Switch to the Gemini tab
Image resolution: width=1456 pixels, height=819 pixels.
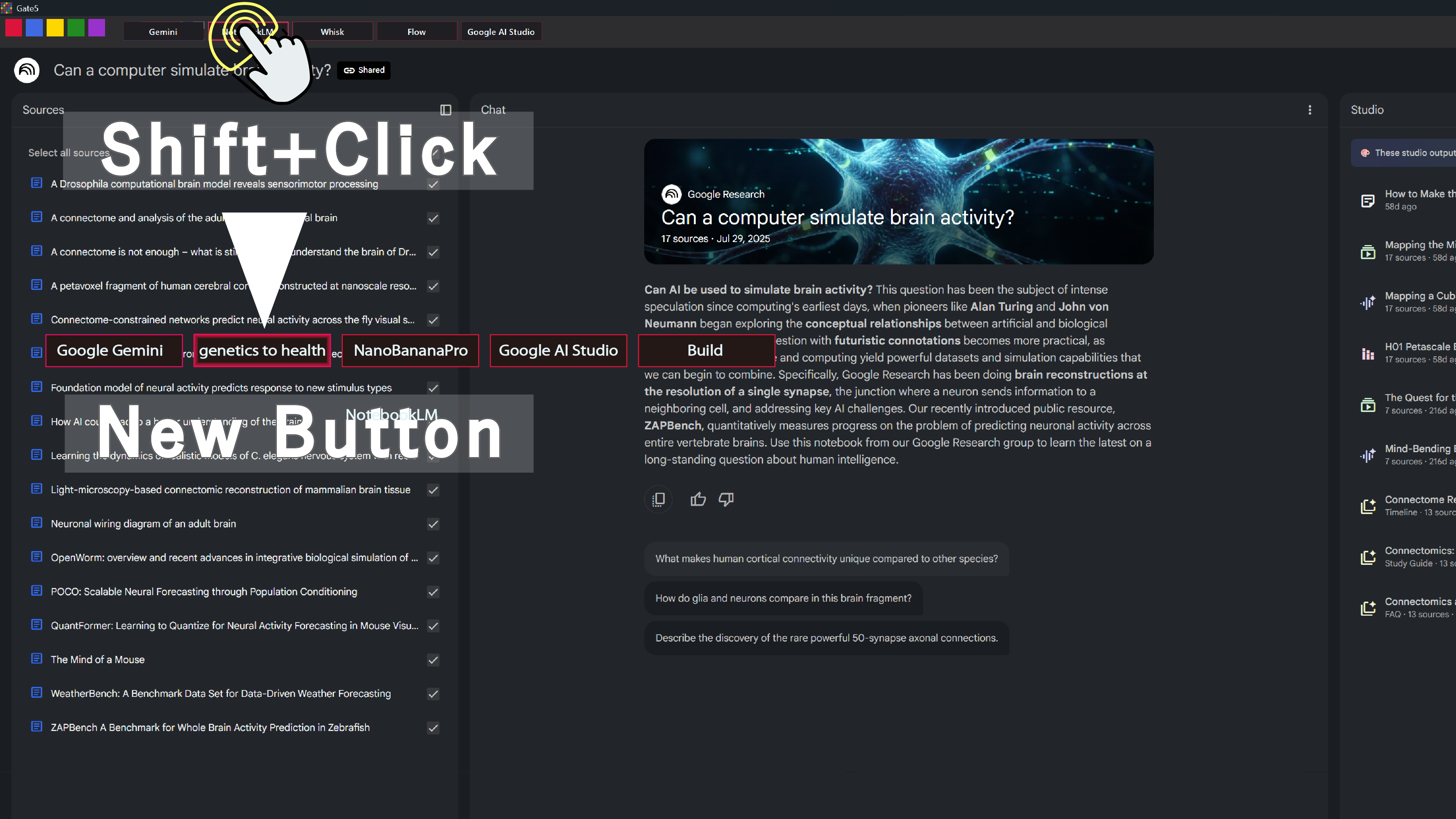click(x=163, y=31)
